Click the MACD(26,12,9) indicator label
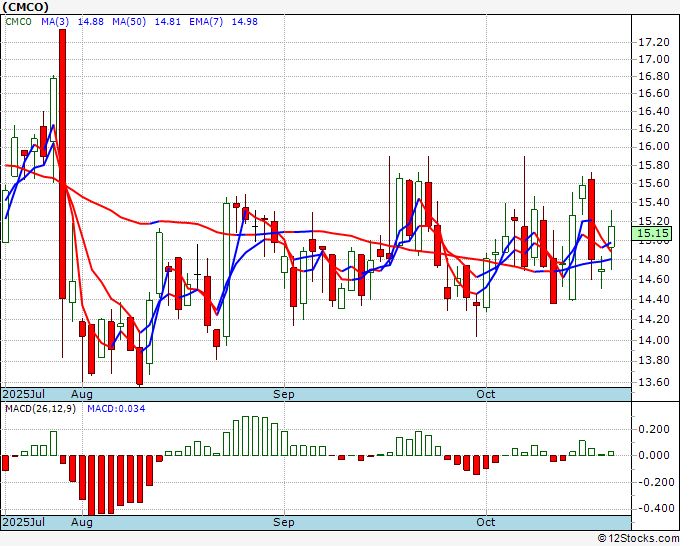The height and width of the screenshot is (546, 680). [40, 409]
